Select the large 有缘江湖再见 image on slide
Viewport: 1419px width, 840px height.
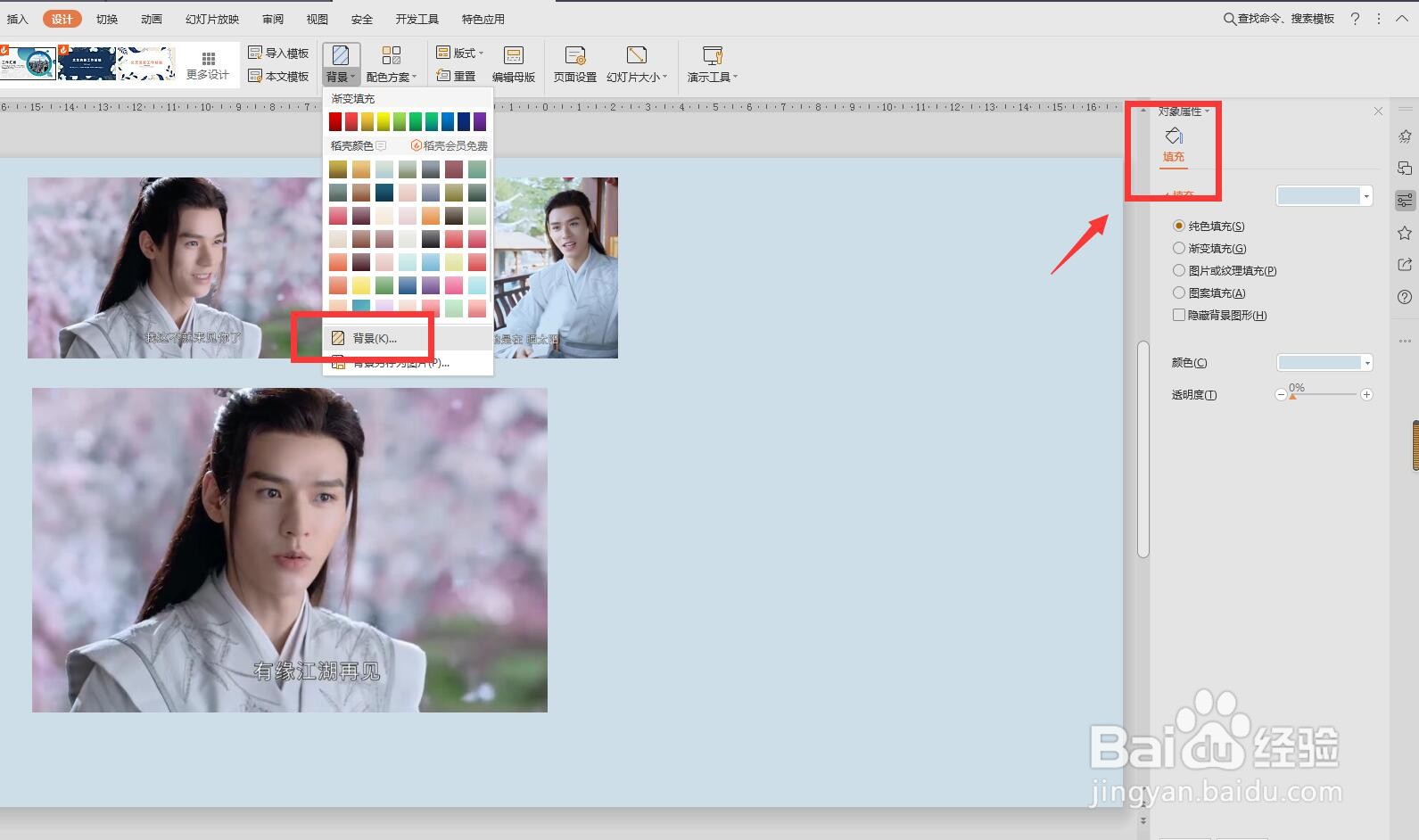tap(290, 549)
